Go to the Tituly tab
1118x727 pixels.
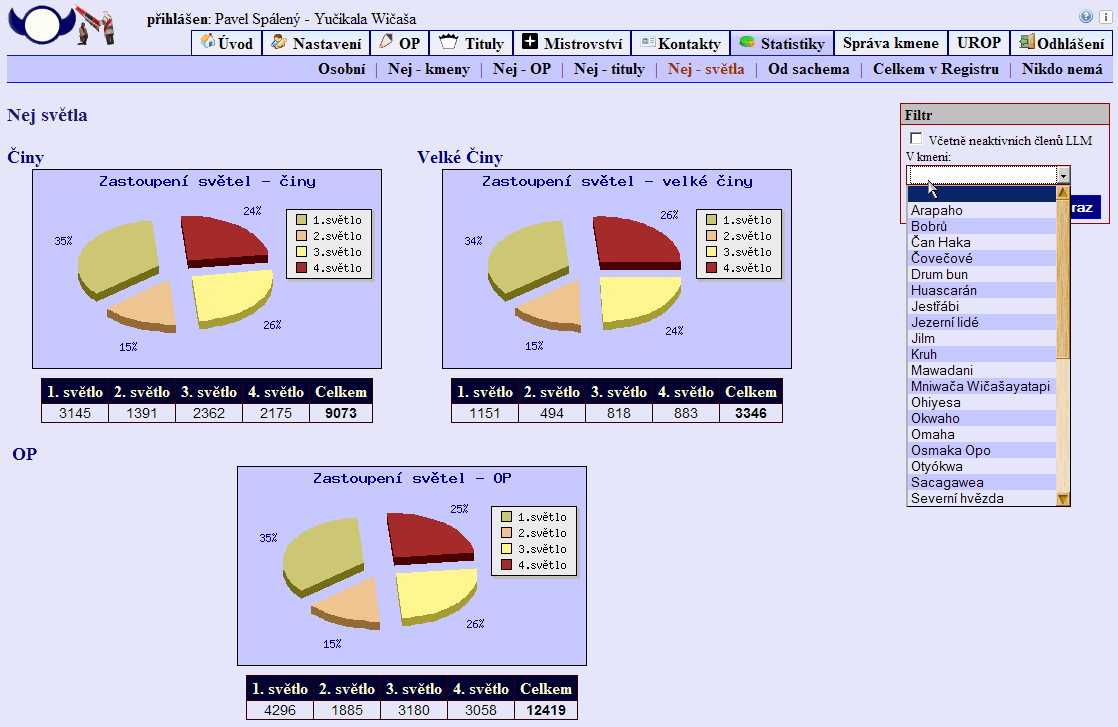[x=472, y=43]
